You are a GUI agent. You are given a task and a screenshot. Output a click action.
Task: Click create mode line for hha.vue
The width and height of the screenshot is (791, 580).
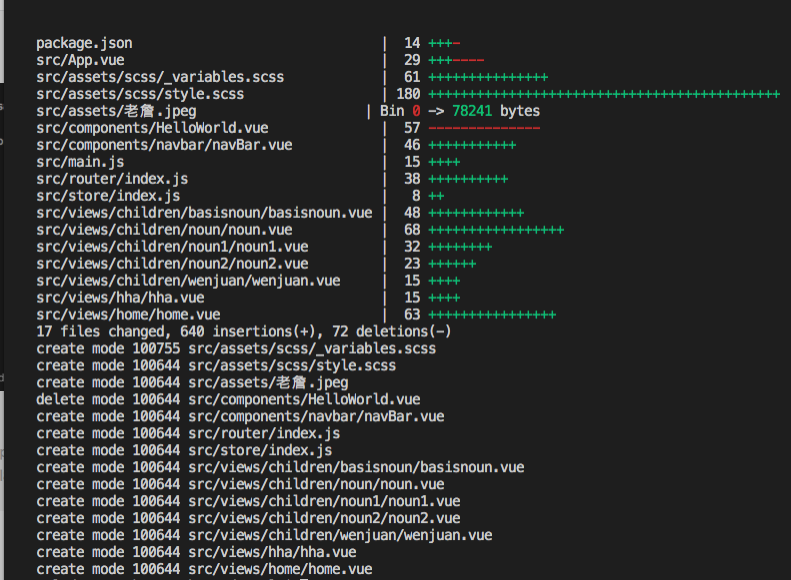pyautogui.click(x=196, y=553)
